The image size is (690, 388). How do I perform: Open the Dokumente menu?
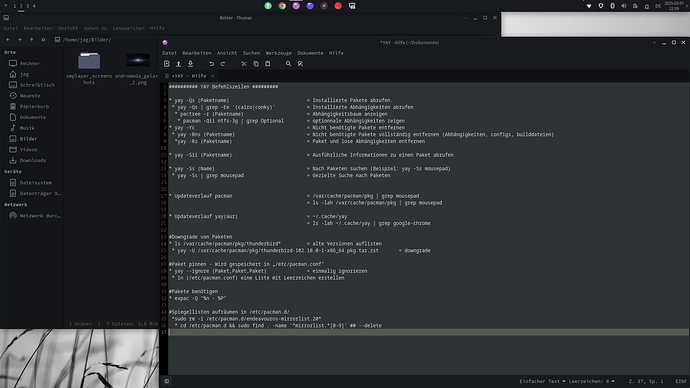tap(310, 53)
